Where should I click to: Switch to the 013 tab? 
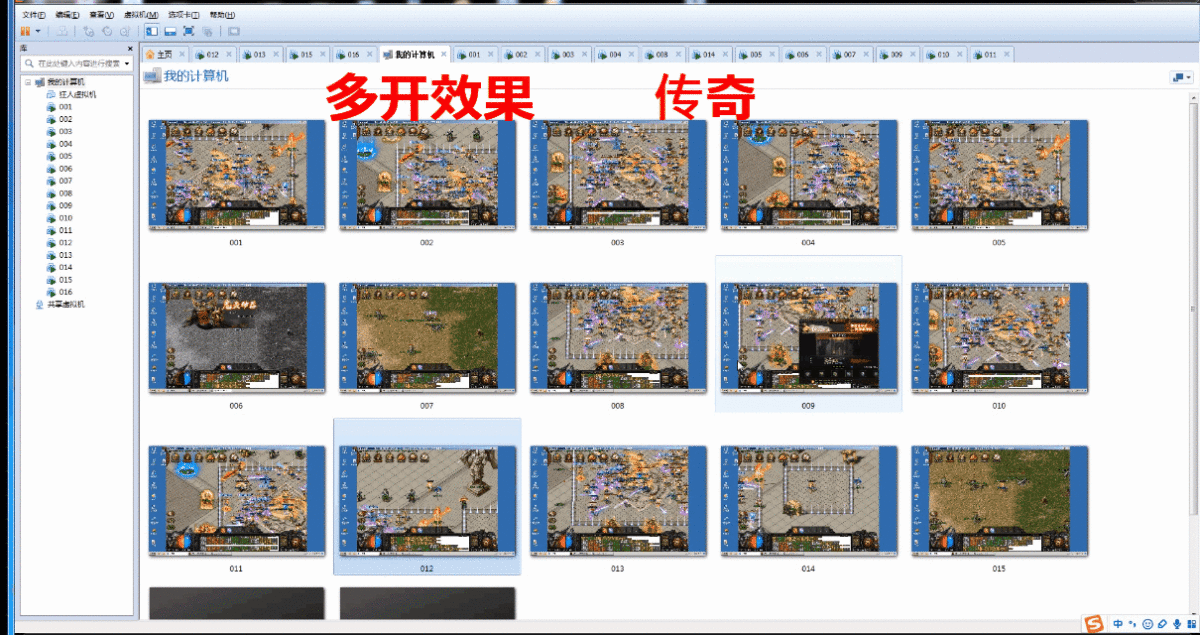coord(259,54)
